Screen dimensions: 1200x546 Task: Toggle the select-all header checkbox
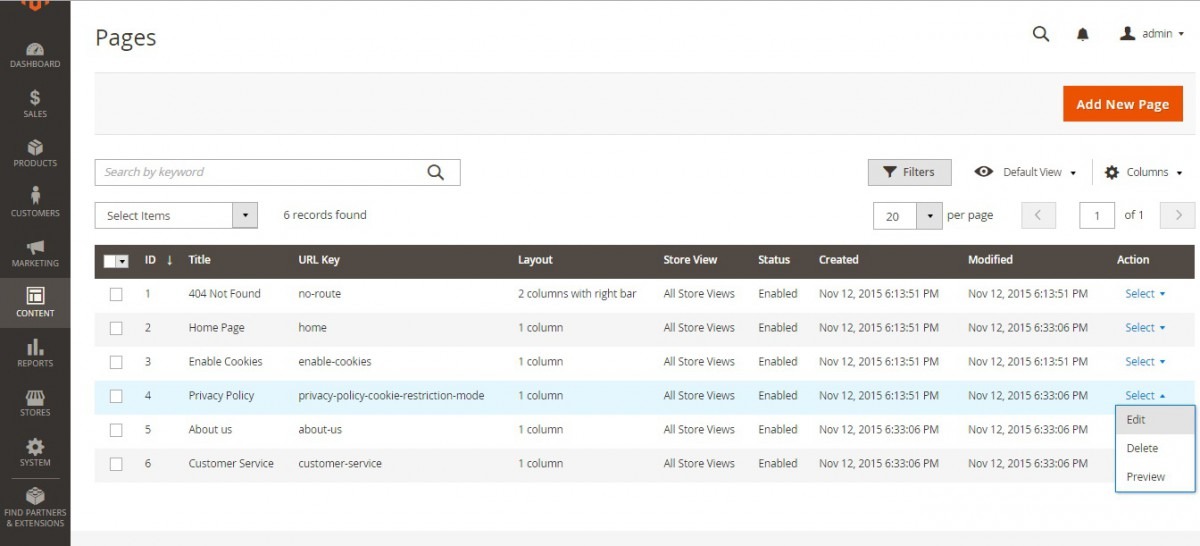point(110,261)
